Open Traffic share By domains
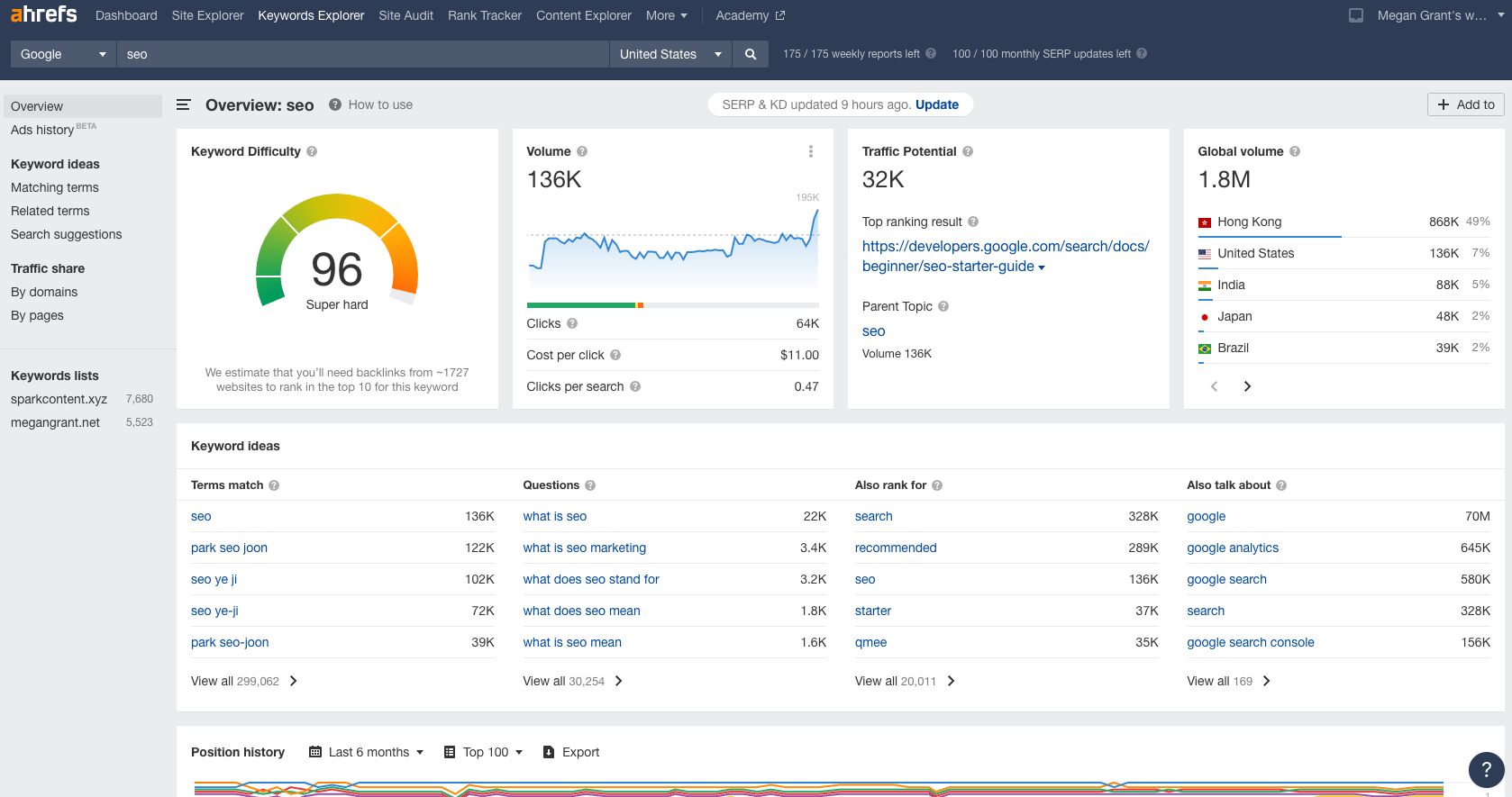Image resolution: width=1512 pixels, height=797 pixels. pos(44,292)
